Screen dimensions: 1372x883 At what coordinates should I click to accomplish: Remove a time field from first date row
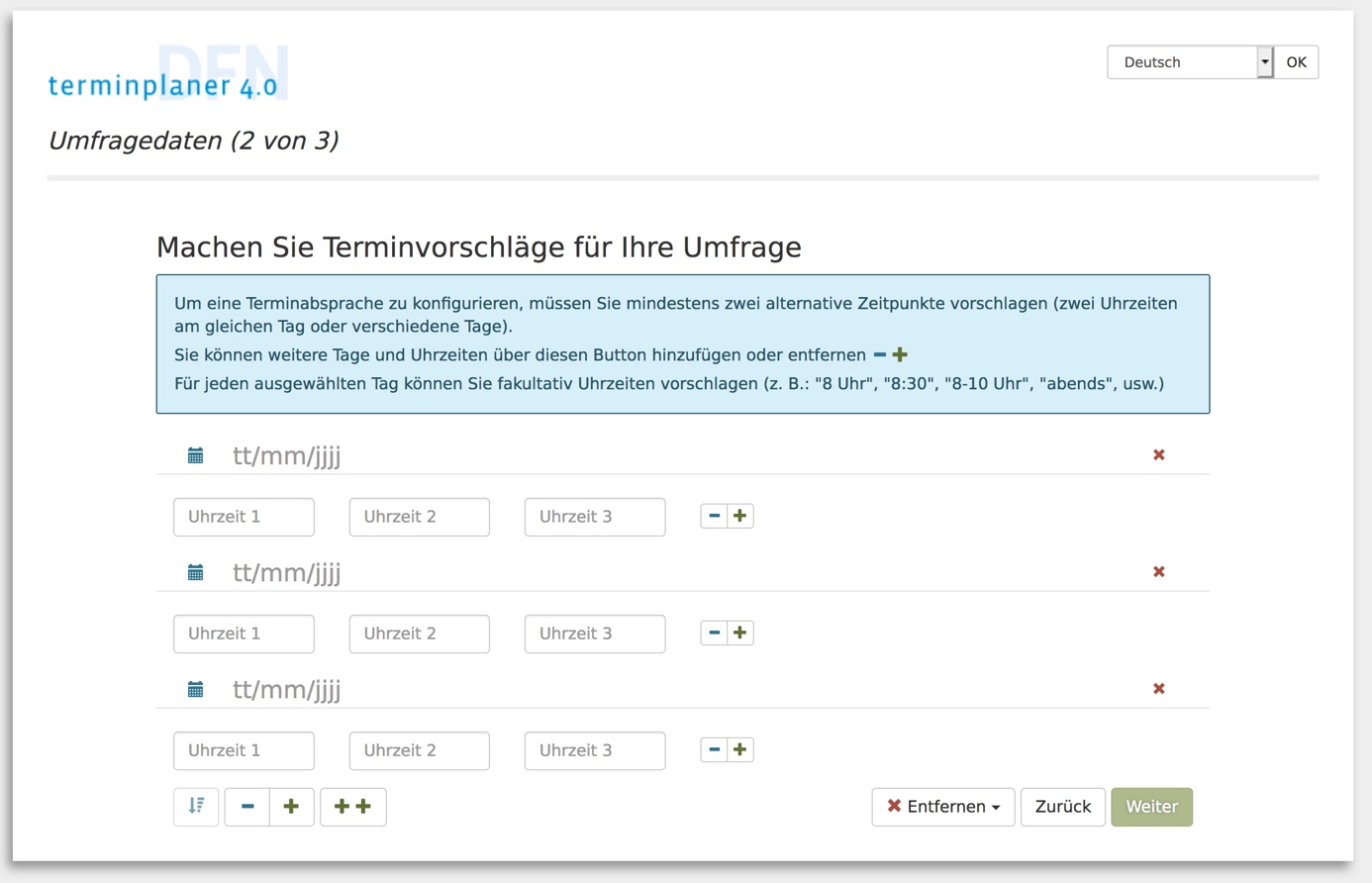(714, 516)
